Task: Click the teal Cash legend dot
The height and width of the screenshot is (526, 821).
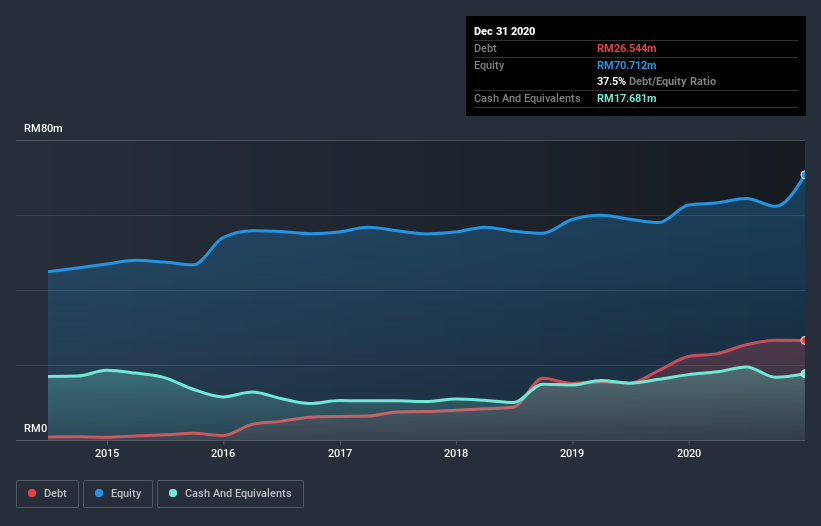Action: coord(173,494)
